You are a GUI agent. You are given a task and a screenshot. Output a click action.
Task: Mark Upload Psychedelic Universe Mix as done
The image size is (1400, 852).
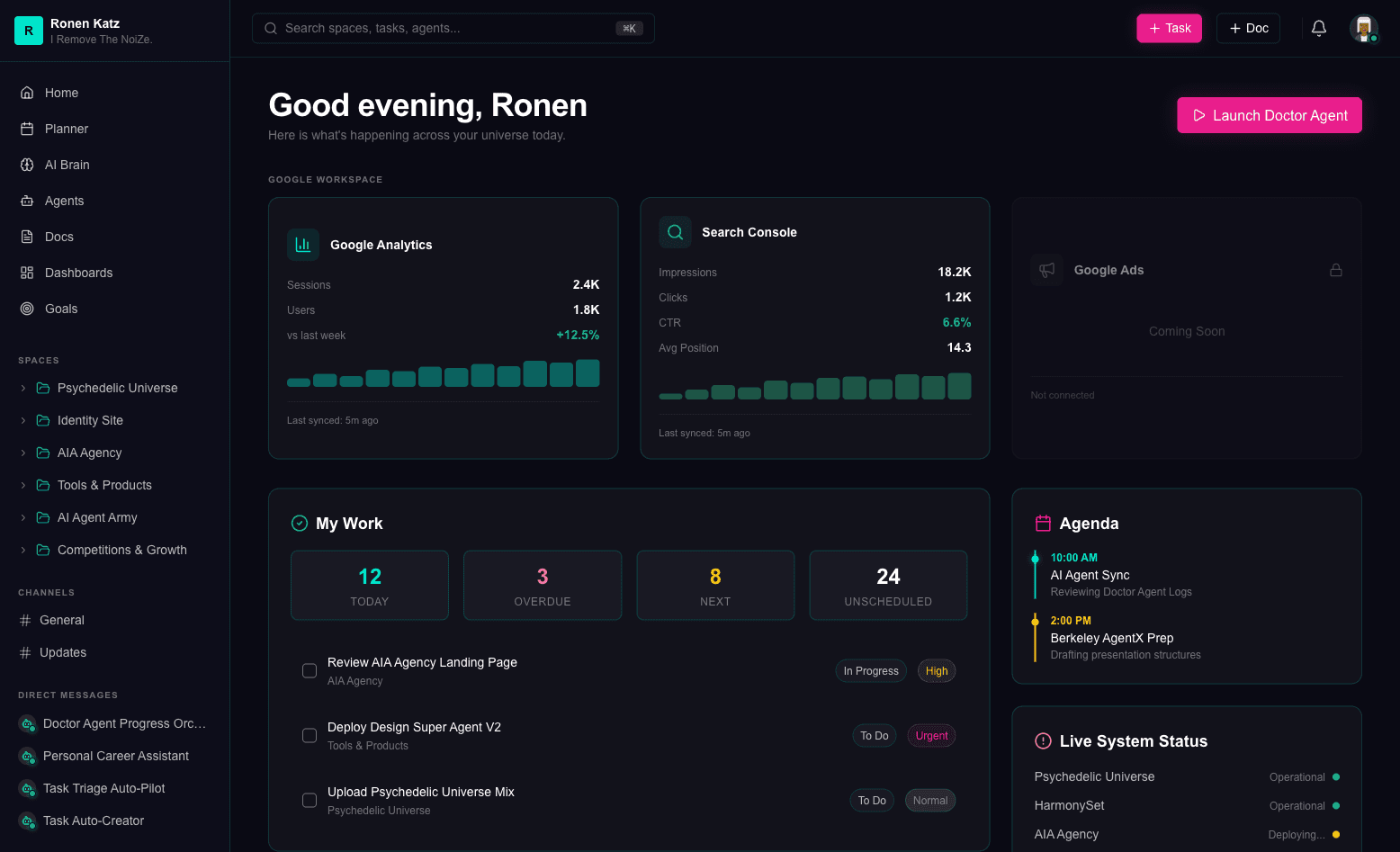pyautogui.click(x=310, y=801)
